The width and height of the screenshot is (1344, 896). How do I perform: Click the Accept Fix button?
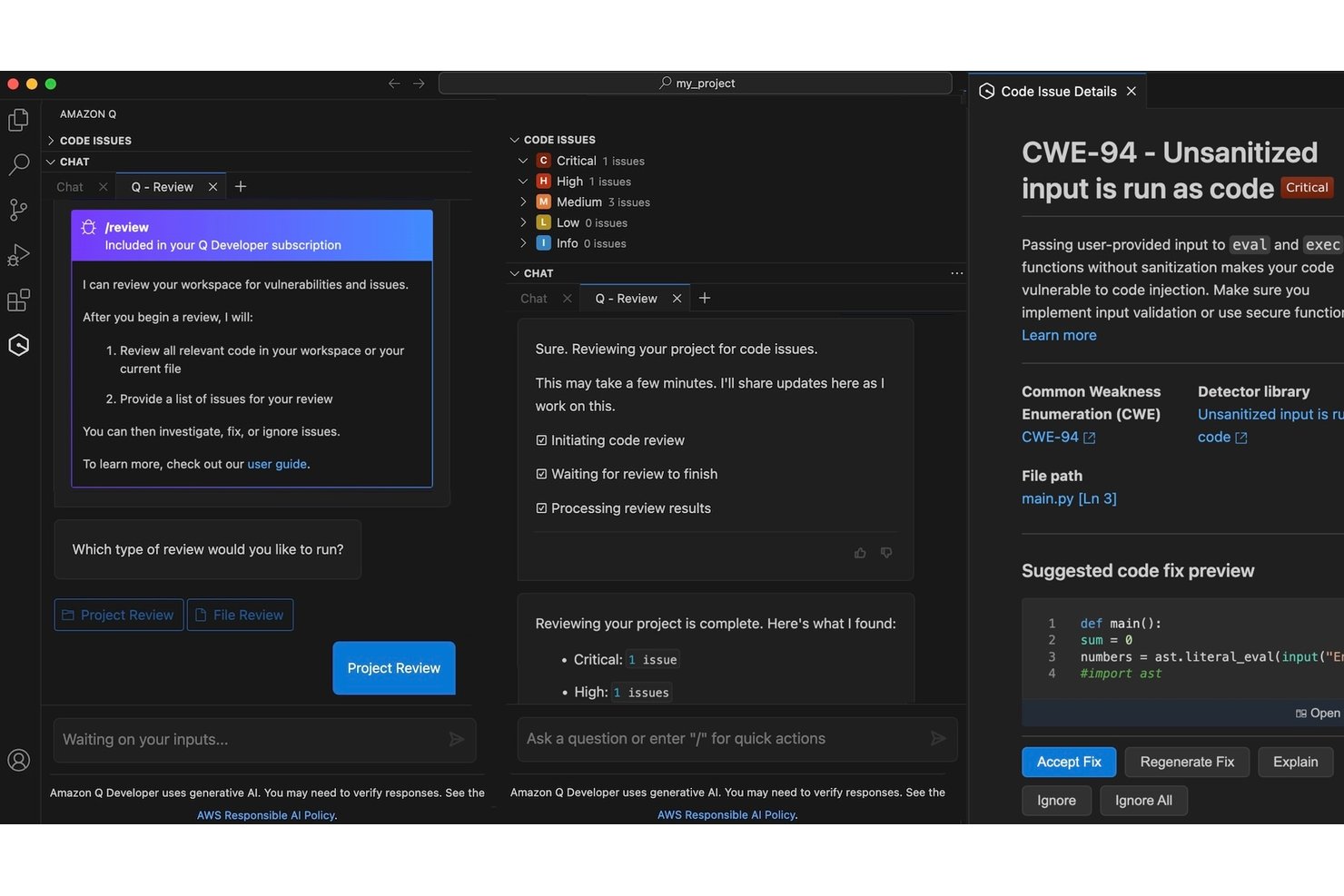(x=1069, y=762)
